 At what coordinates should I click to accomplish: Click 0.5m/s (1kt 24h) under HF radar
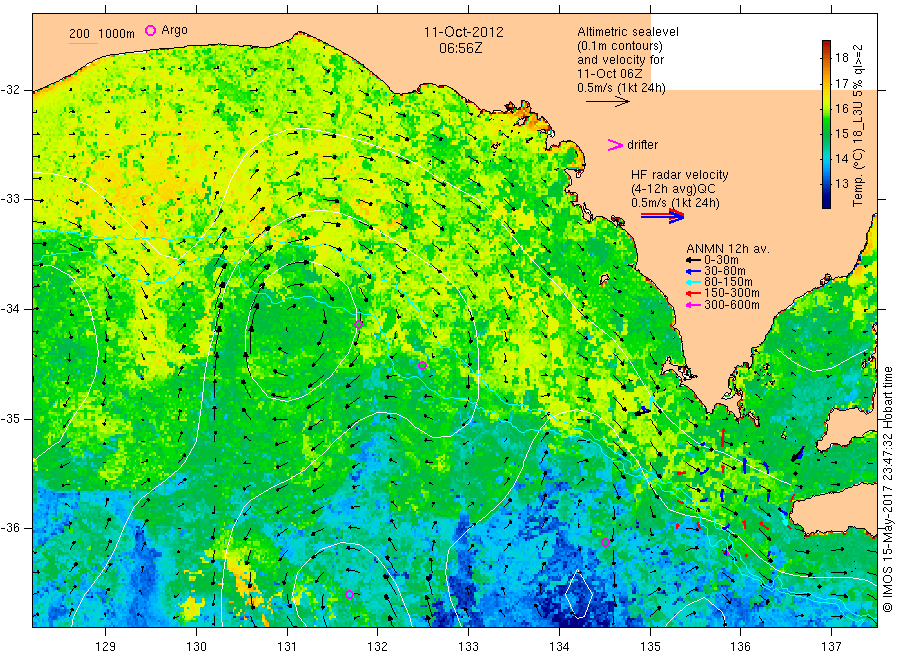pos(676,203)
